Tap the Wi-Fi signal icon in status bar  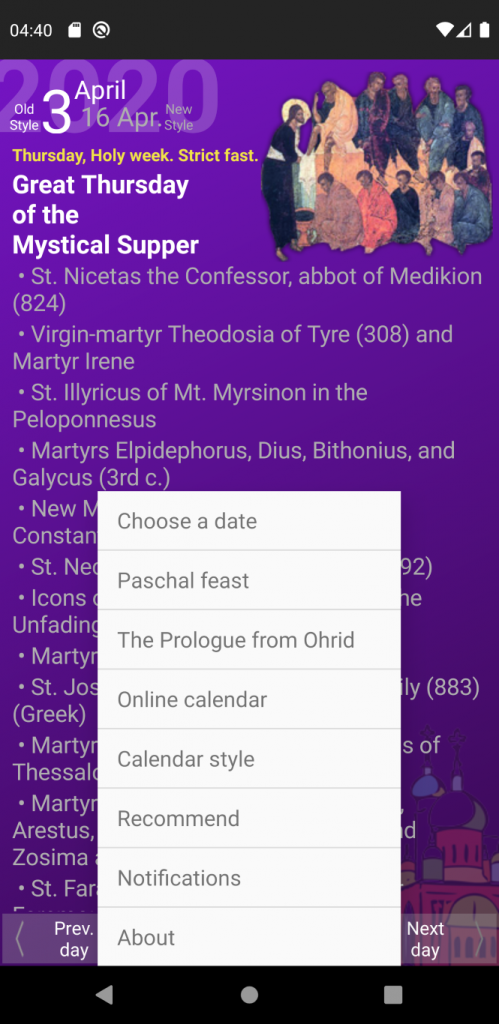pos(445,29)
